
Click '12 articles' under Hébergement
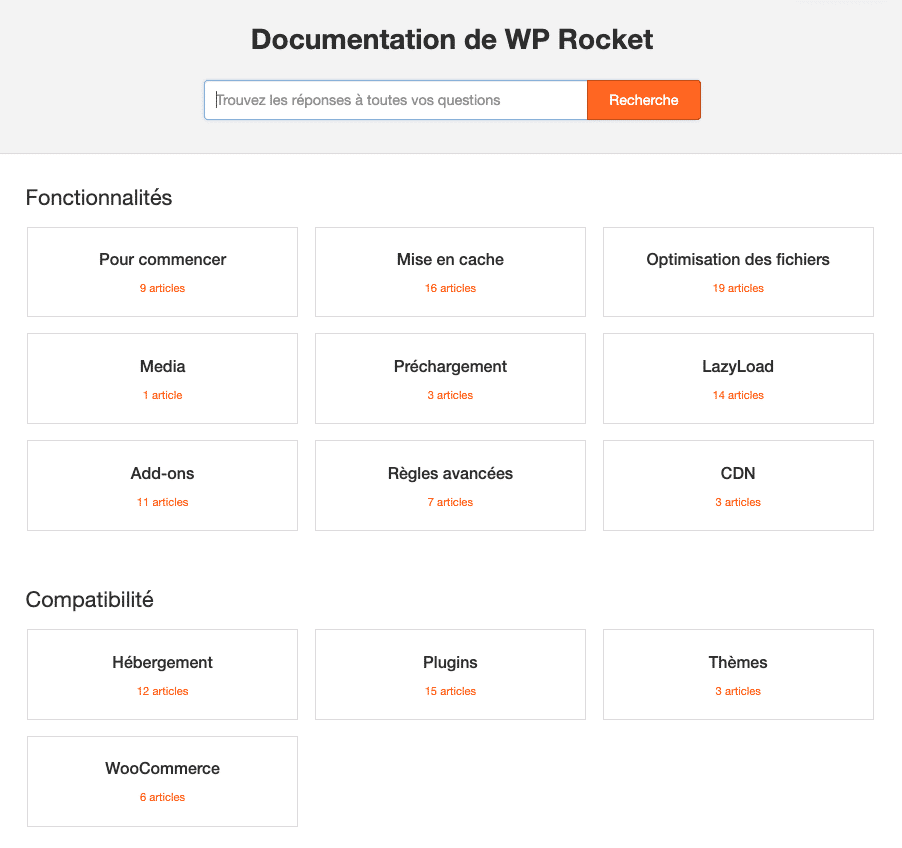(x=162, y=691)
